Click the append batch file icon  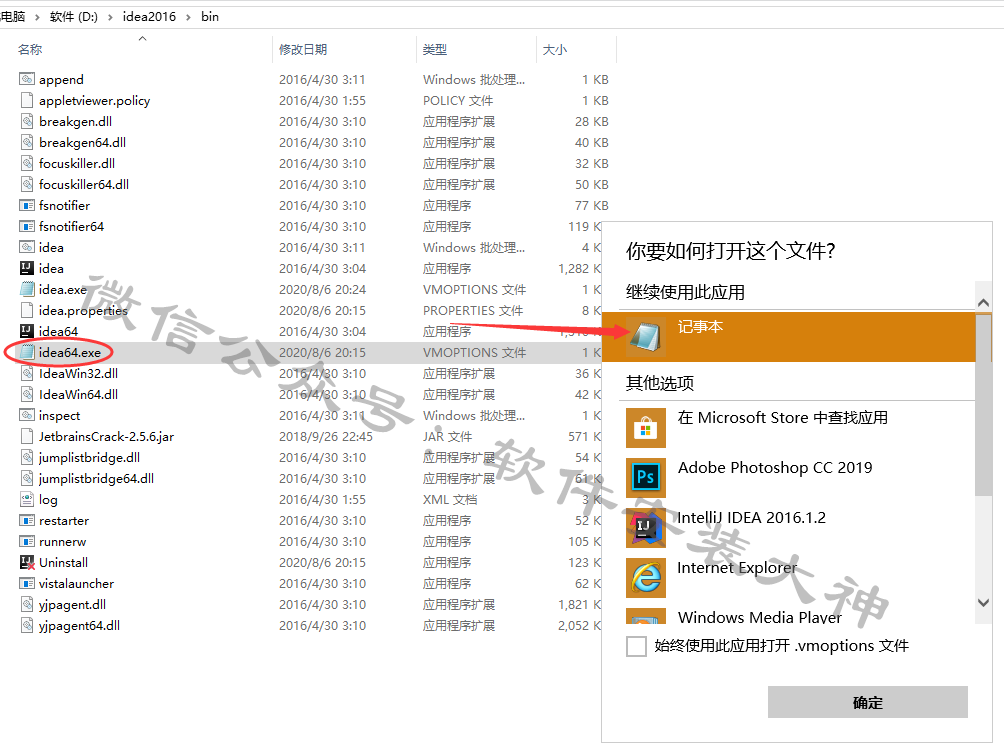click(27, 79)
